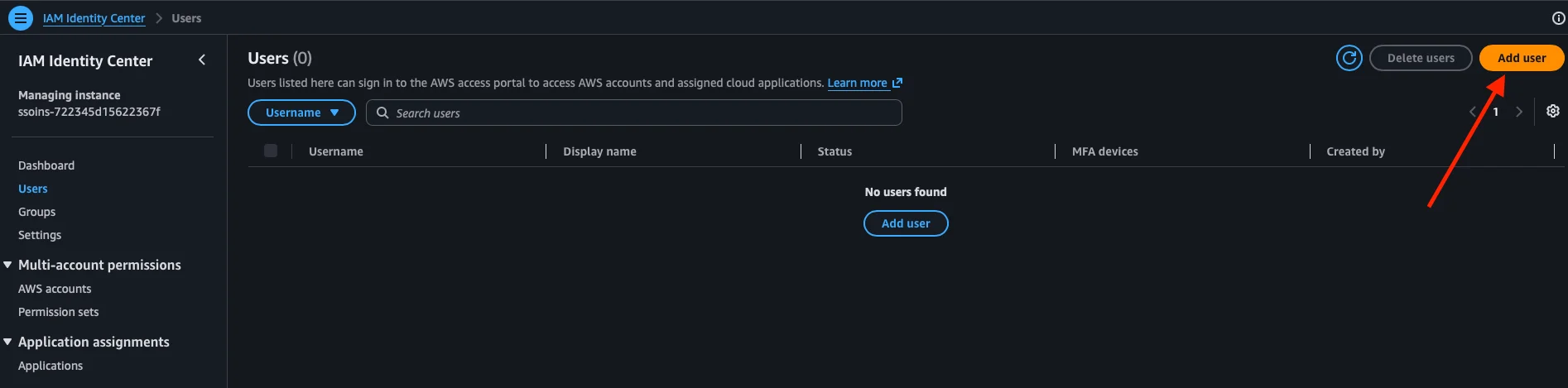Image resolution: width=1568 pixels, height=388 pixels.
Task: Open Settings in the sidebar
Action: coord(40,235)
